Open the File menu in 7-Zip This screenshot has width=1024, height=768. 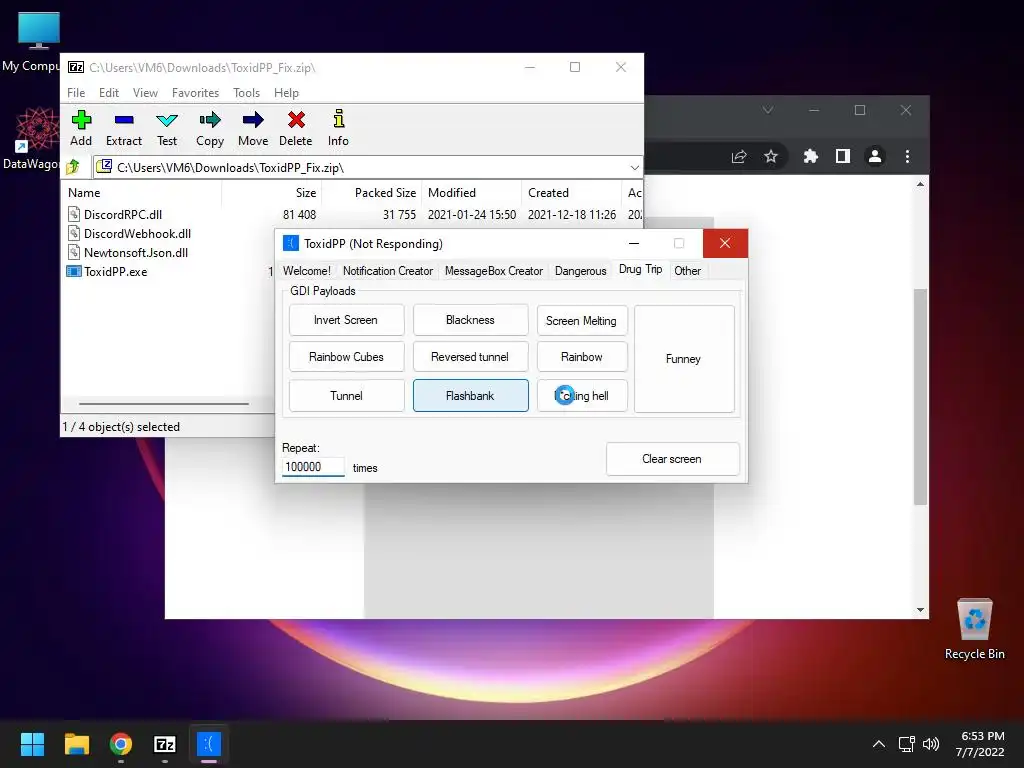point(76,93)
